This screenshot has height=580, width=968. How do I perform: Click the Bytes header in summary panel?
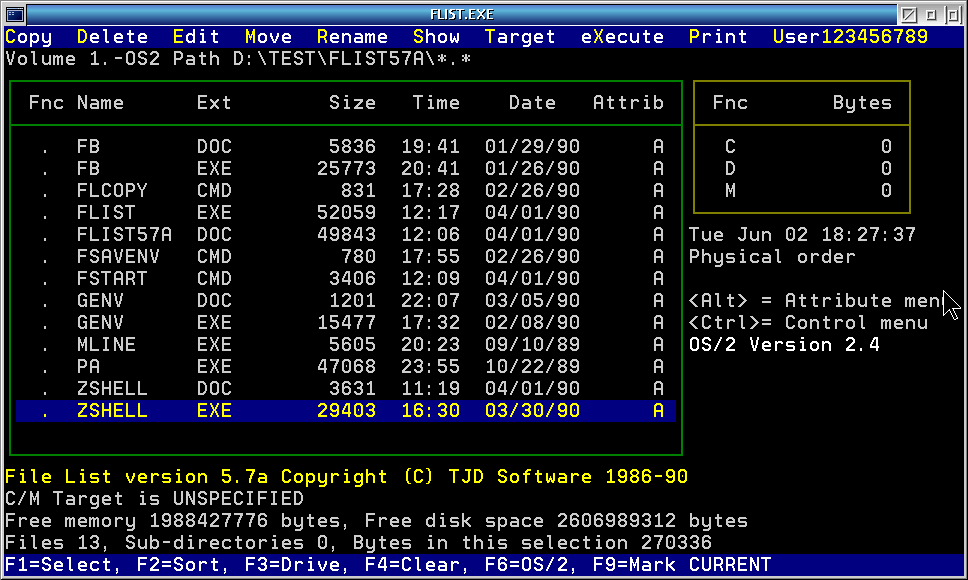tap(862, 102)
